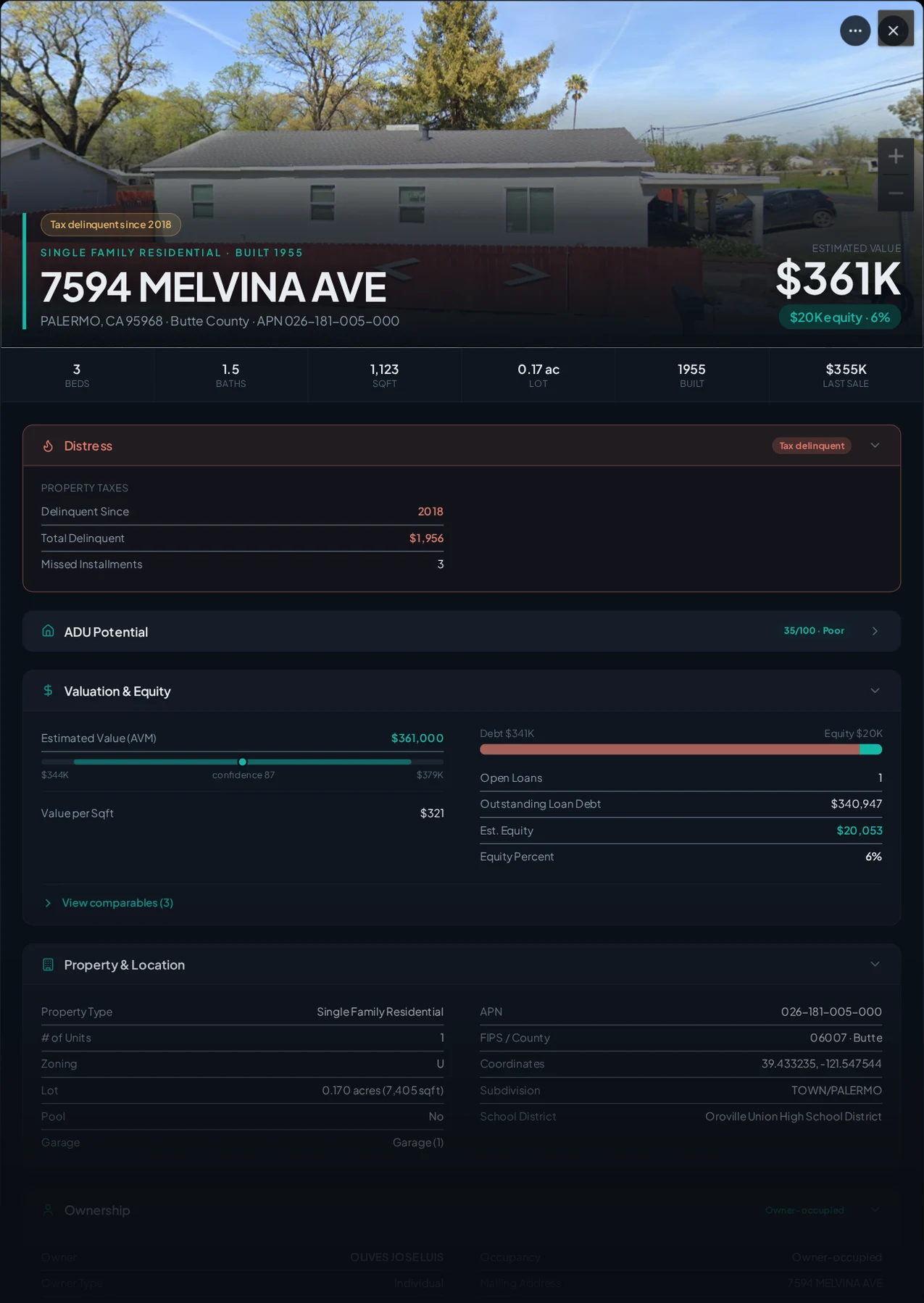Click the 0.170 acres (7,405 sqft) lot value
The height and width of the screenshot is (1303, 924).
[x=383, y=1091]
